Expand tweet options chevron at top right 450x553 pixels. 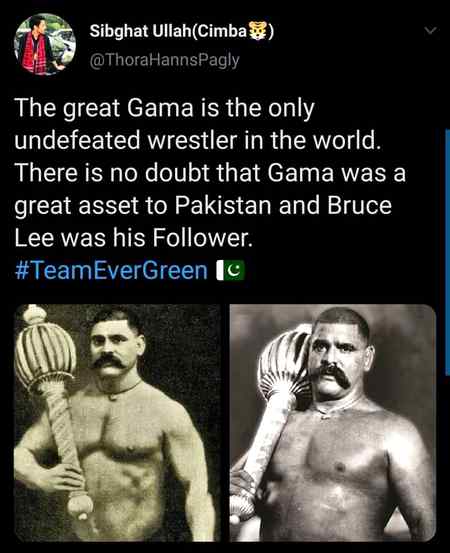coord(431,31)
